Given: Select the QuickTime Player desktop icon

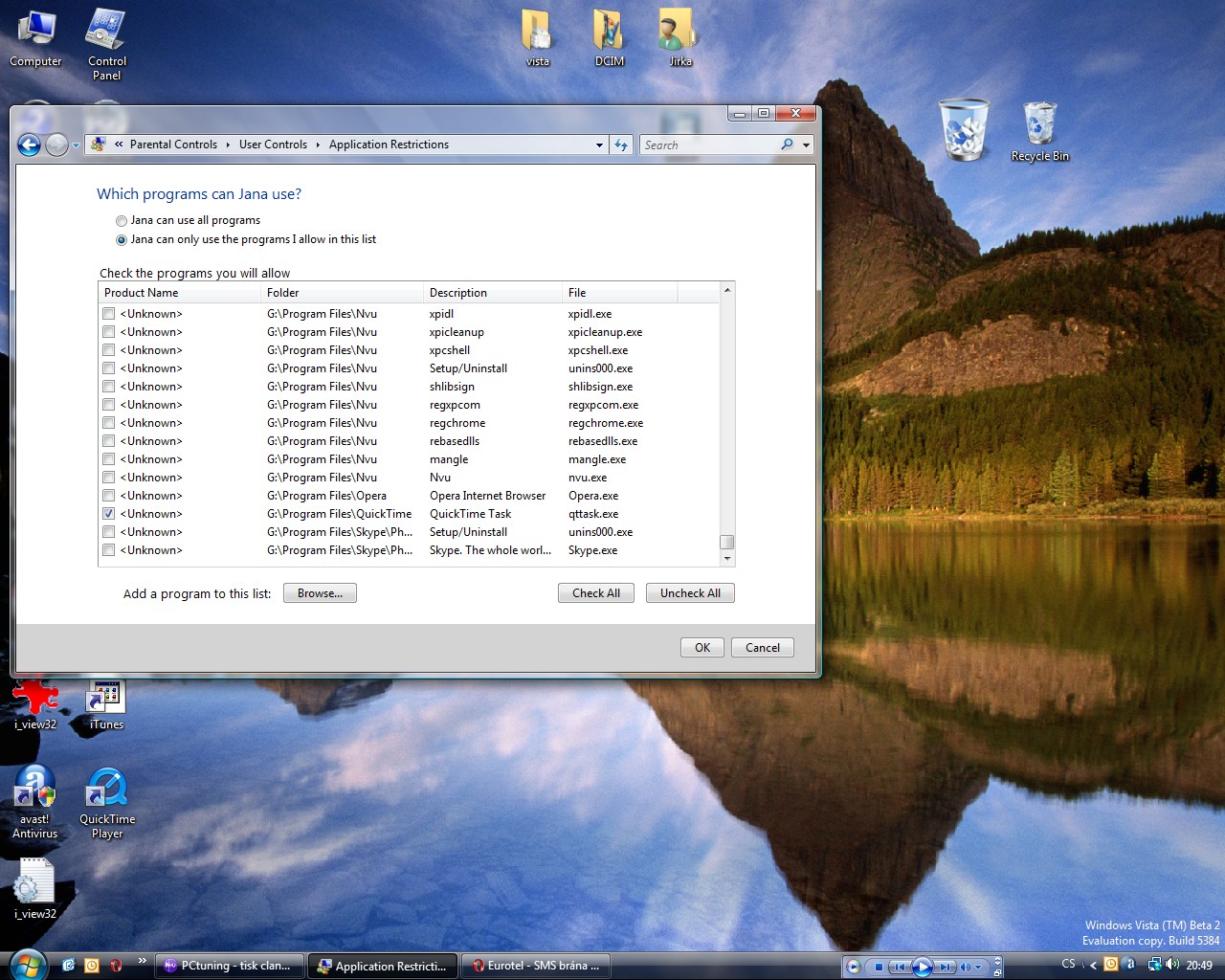Looking at the screenshot, I should click(106, 804).
